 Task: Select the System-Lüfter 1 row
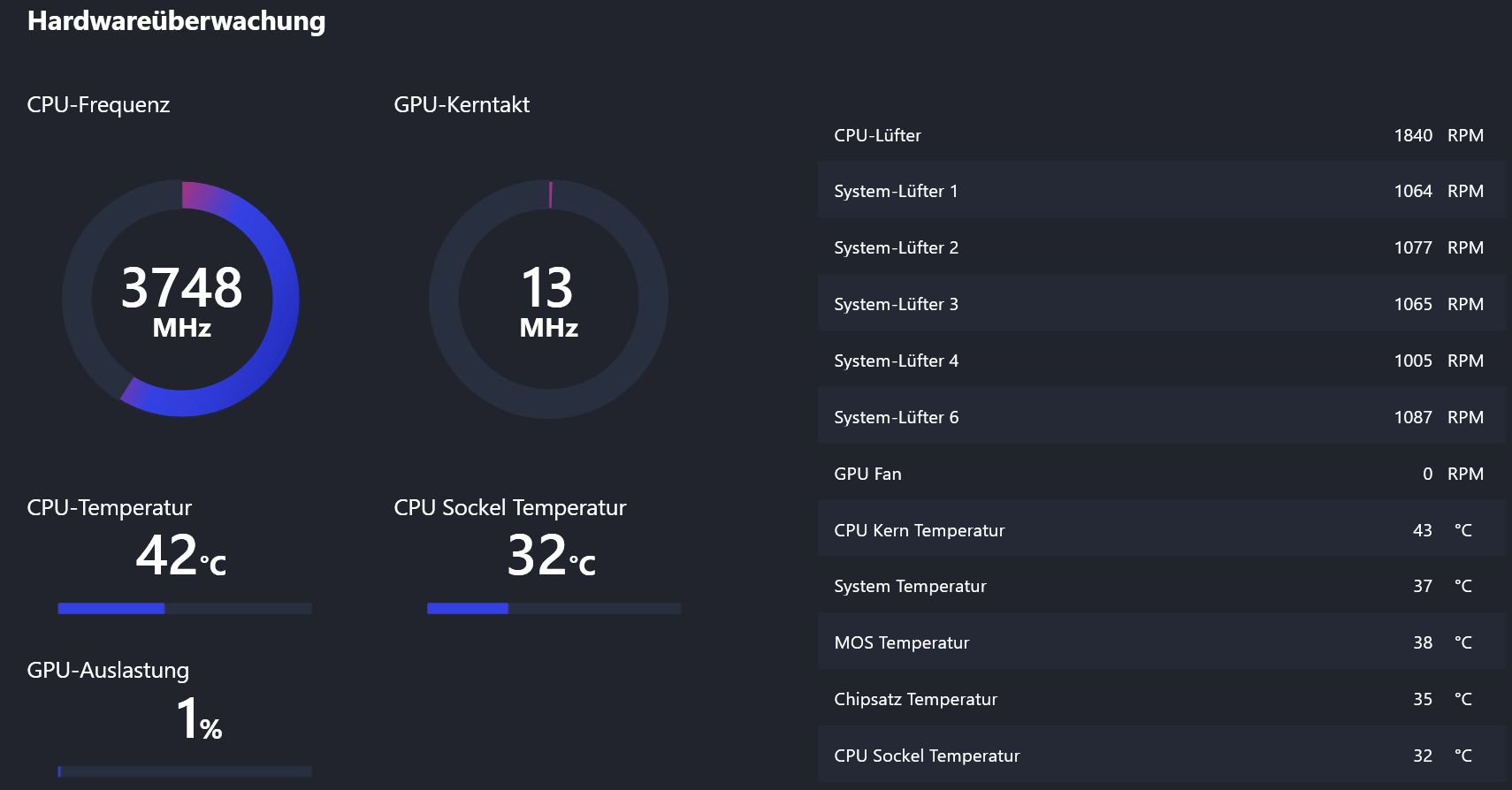tap(1162, 190)
